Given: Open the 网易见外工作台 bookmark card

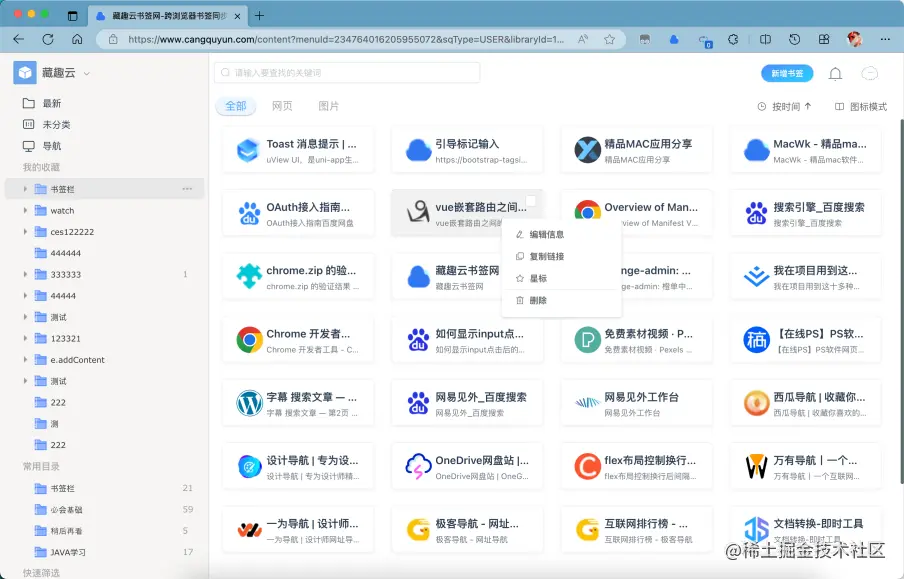Looking at the screenshot, I should 636,403.
